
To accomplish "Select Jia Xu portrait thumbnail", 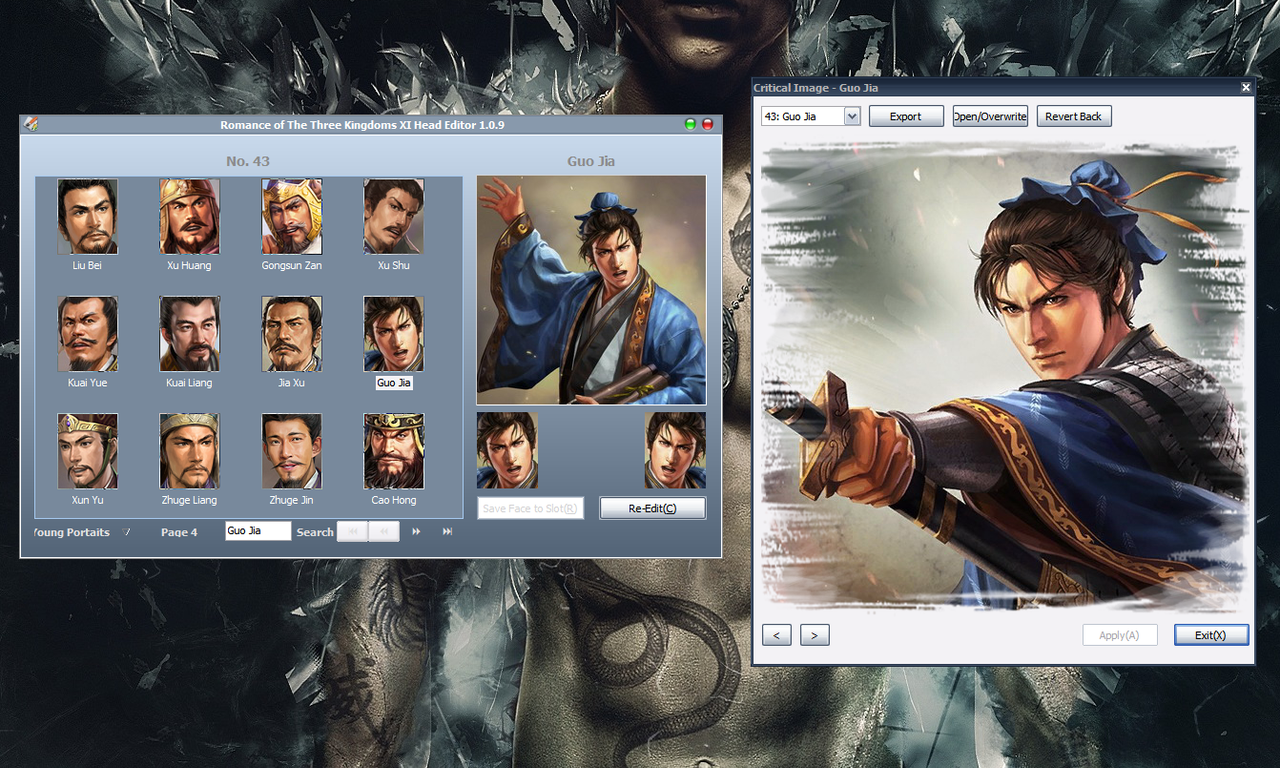I will (292, 333).
